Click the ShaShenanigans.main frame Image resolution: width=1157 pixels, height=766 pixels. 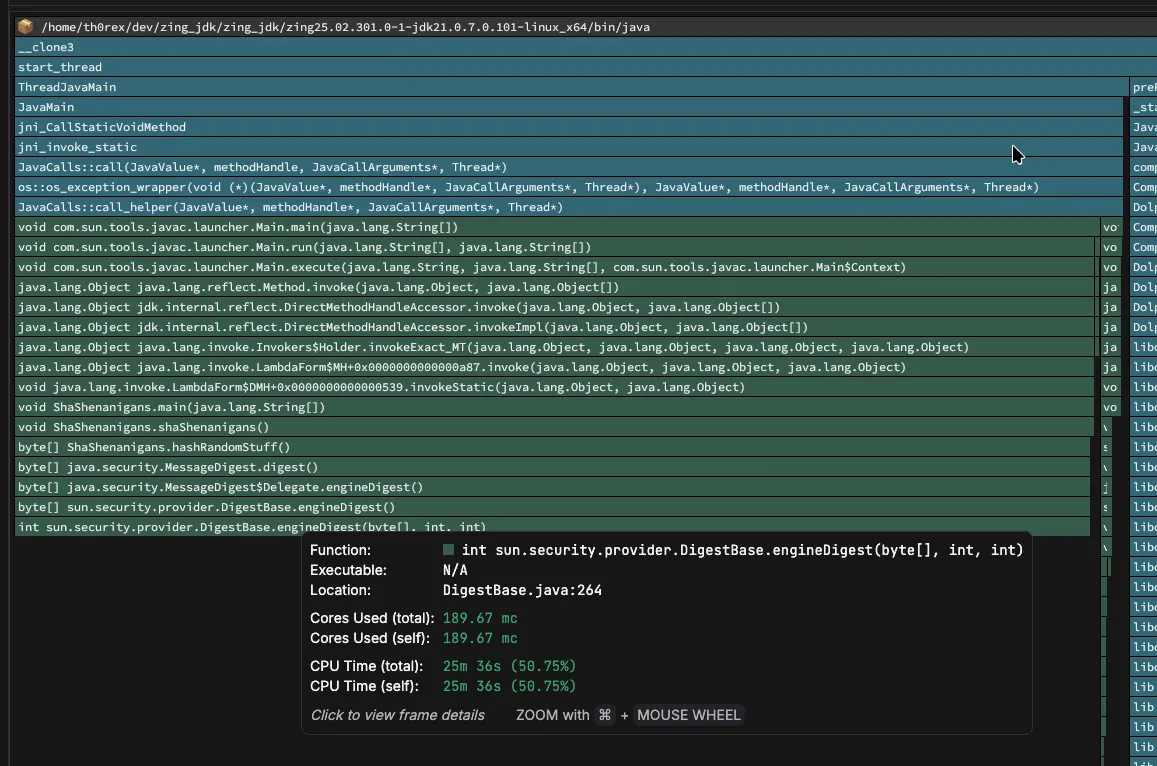pos(169,407)
